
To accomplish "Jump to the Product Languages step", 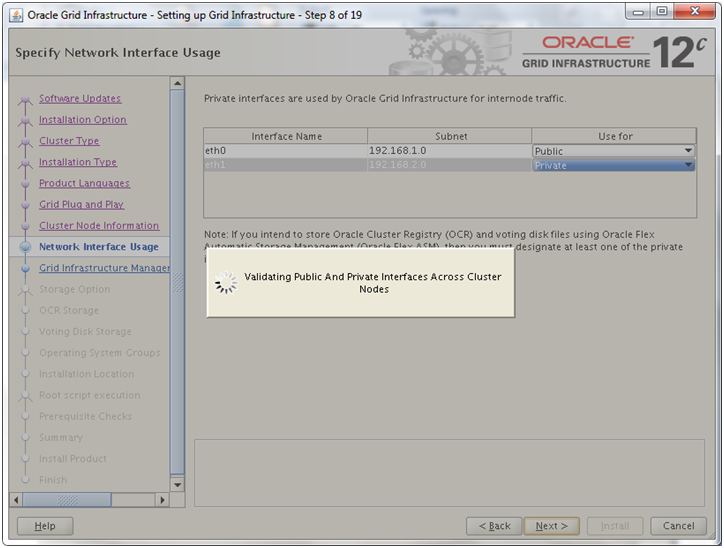I will click(x=84, y=183).
